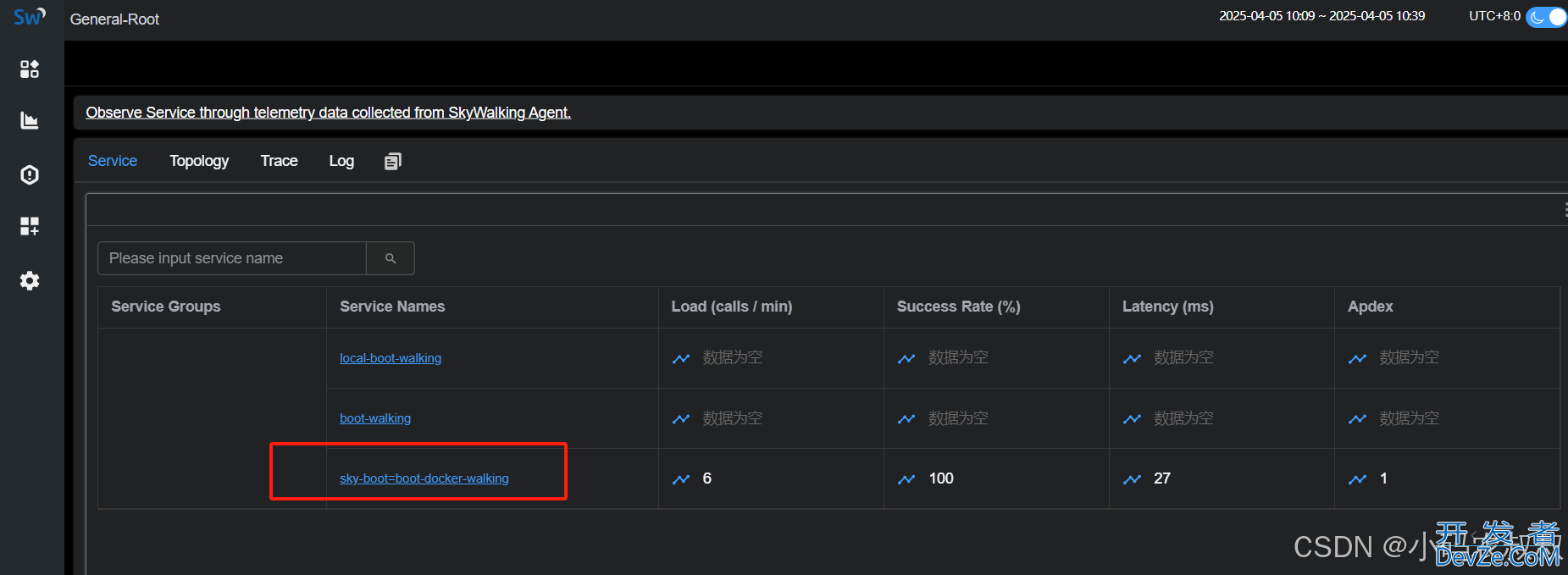This screenshot has height=575, width=1568.
Task: Click the Latency value 27
Action: coord(1162,478)
